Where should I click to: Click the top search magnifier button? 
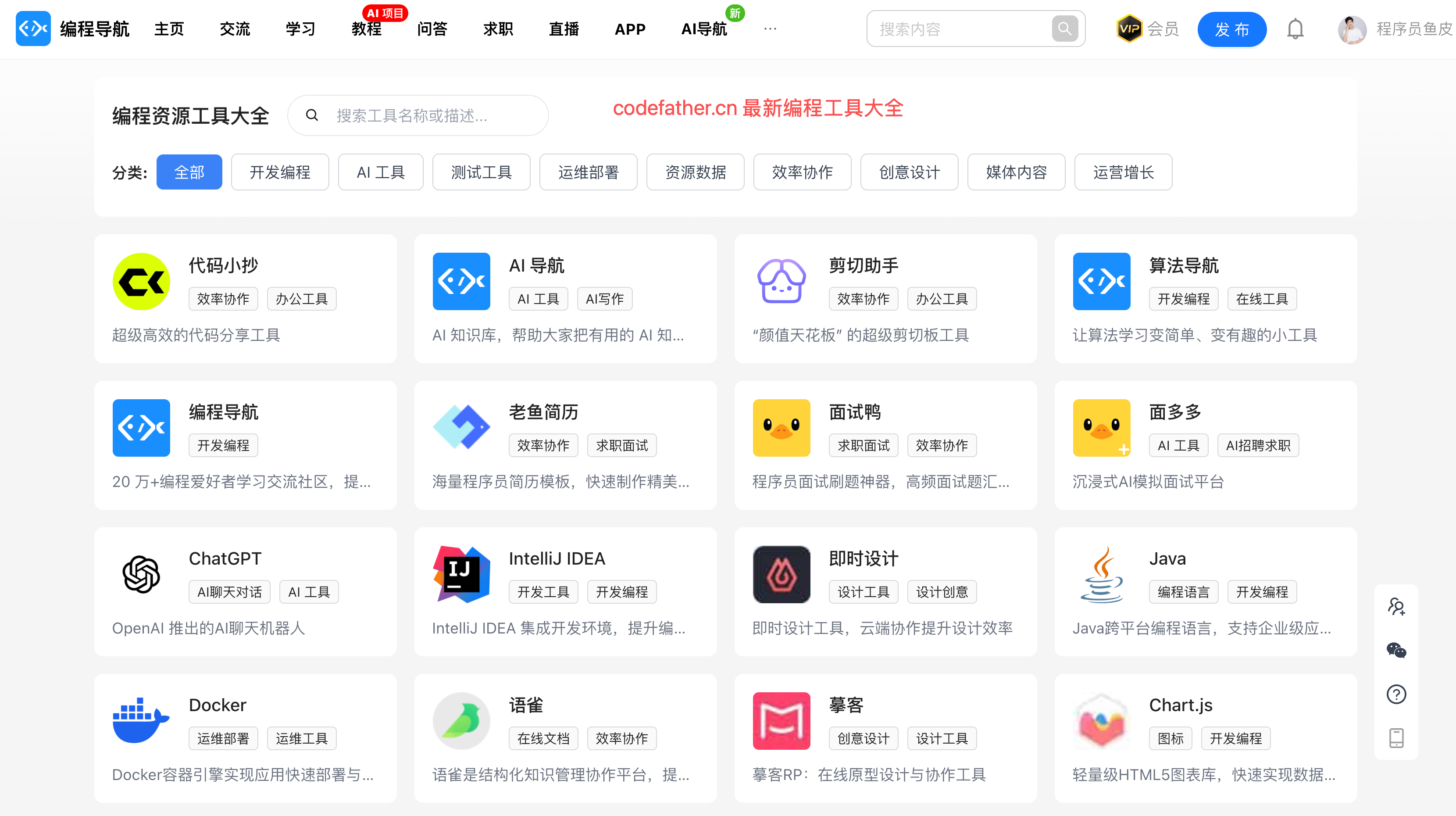(x=1064, y=29)
